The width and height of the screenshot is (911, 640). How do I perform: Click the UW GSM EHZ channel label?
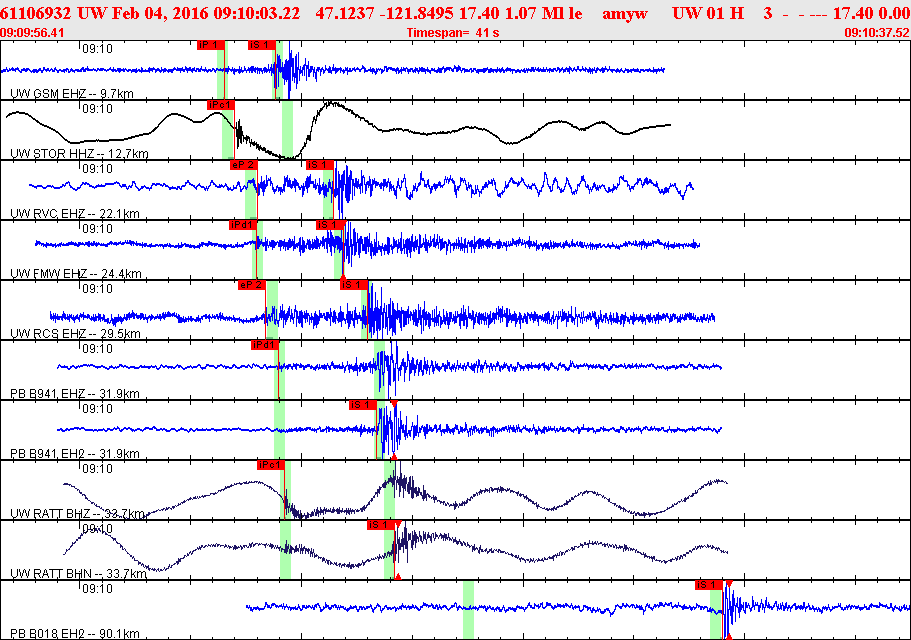[x=71, y=94]
